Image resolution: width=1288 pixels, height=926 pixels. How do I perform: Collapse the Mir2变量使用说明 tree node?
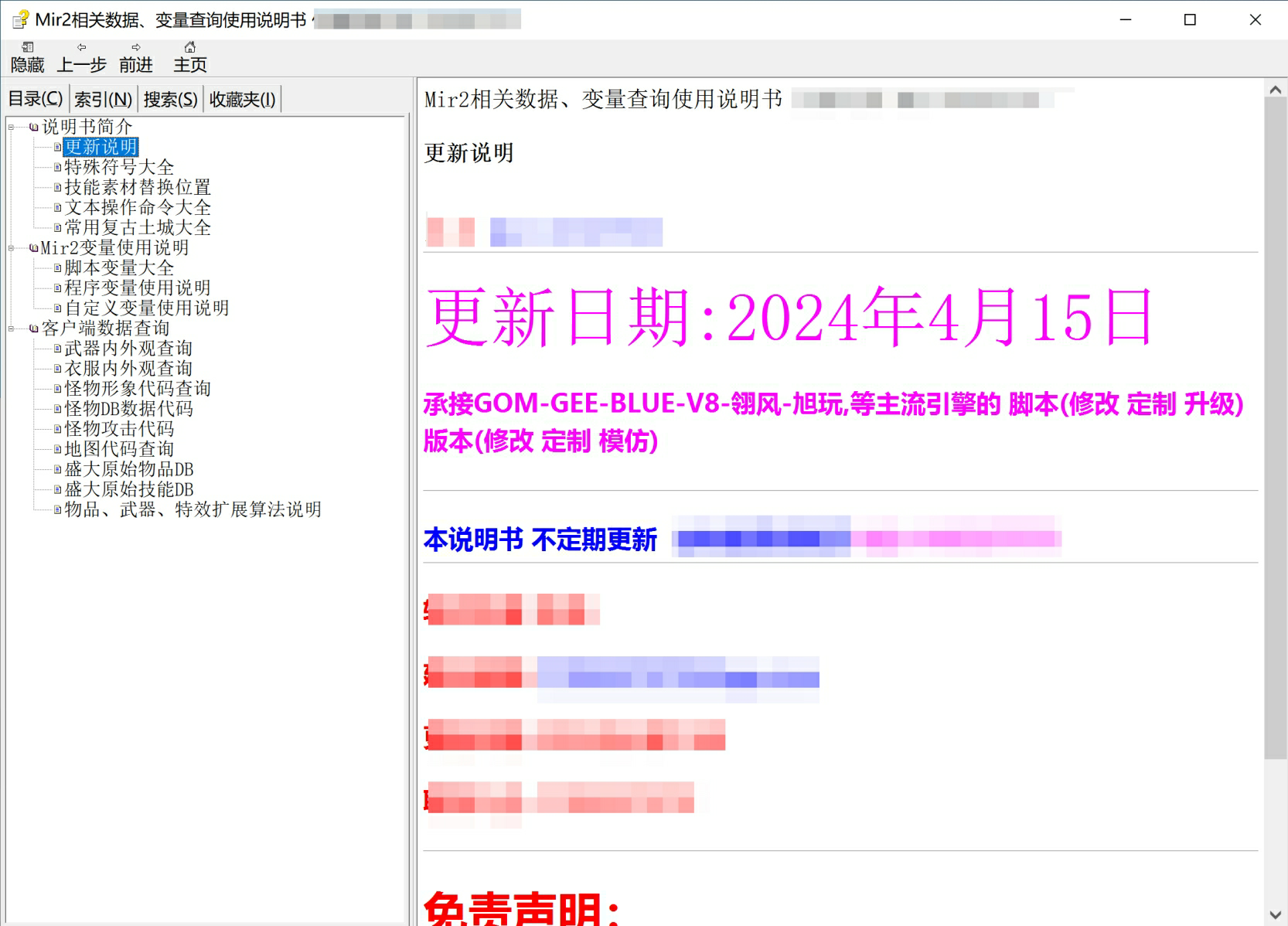12,248
